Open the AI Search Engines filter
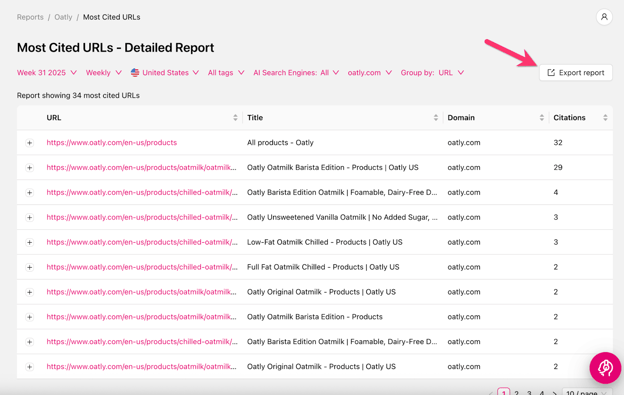The image size is (624, 395). [296, 73]
